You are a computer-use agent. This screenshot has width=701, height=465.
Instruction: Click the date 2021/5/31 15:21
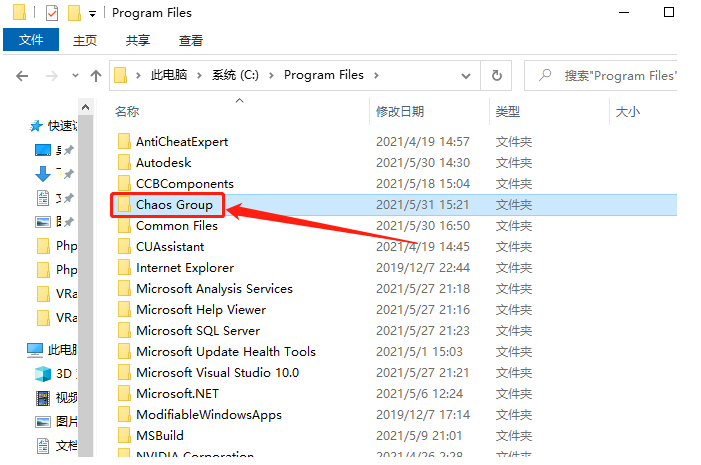click(422, 204)
